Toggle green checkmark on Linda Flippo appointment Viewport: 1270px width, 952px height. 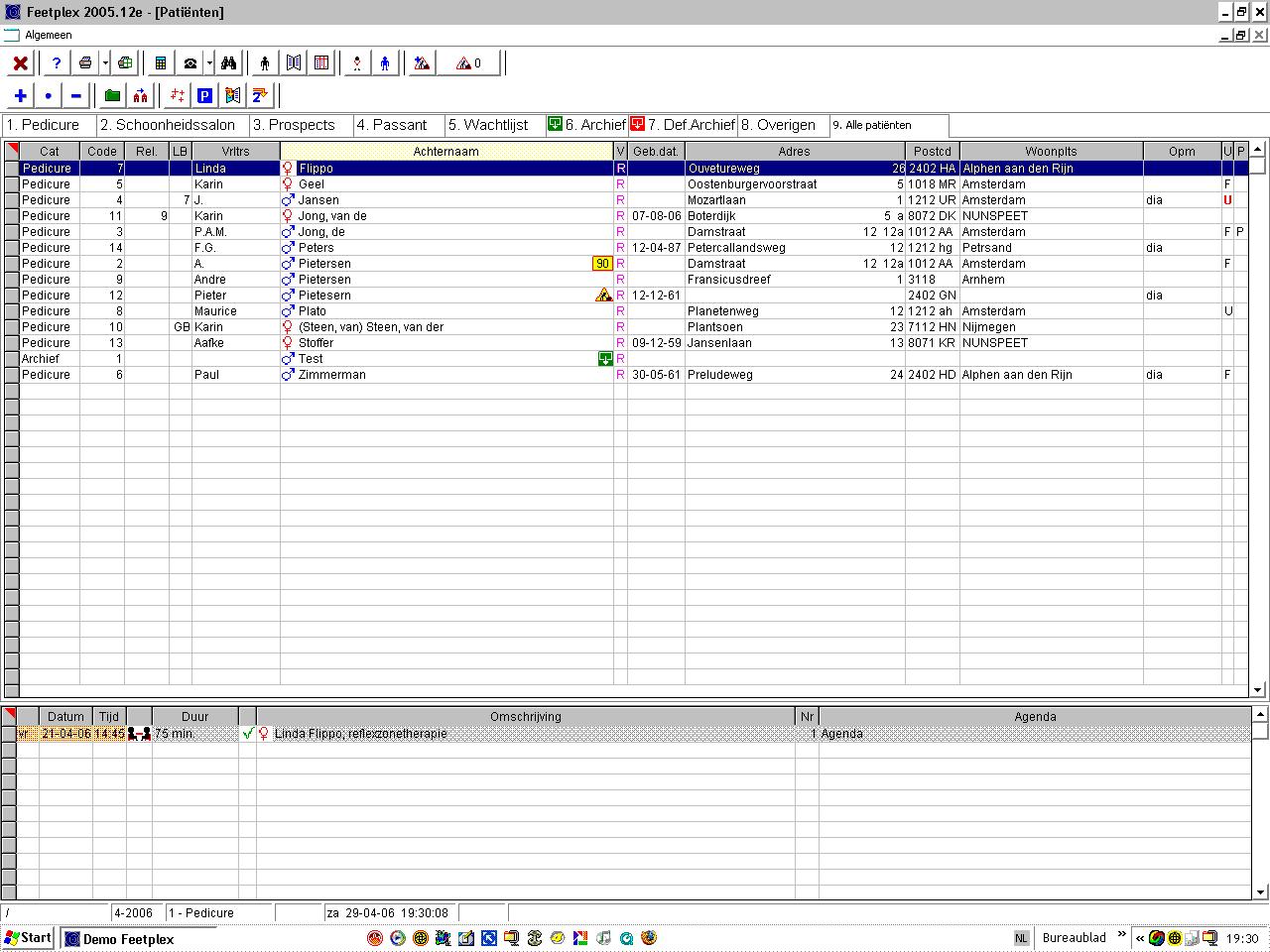coord(247,734)
